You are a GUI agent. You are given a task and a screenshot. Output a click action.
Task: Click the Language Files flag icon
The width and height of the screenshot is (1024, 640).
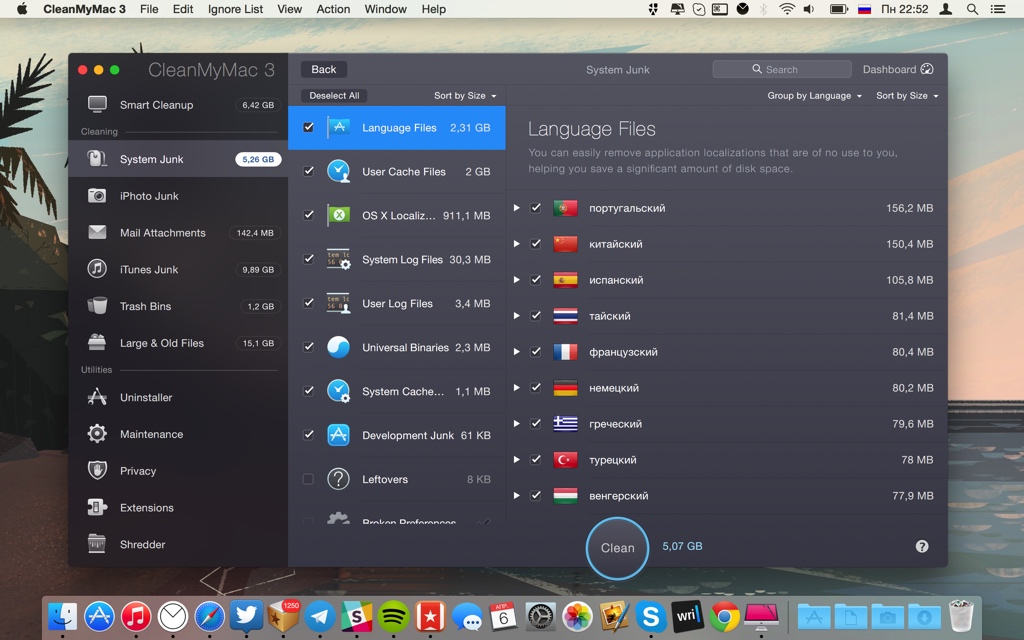tap(338, 127)
